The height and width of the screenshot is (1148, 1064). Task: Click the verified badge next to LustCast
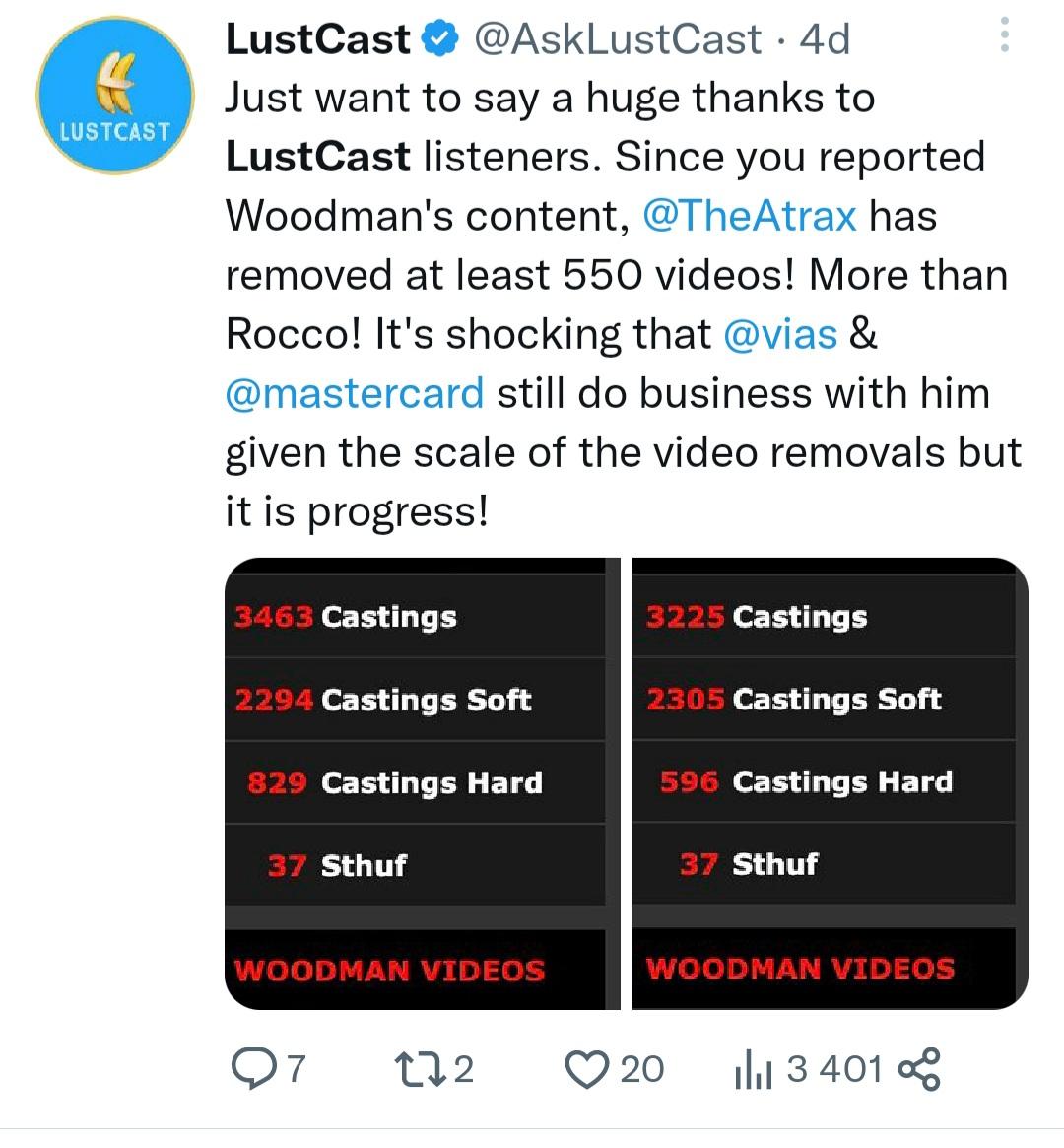439,39
